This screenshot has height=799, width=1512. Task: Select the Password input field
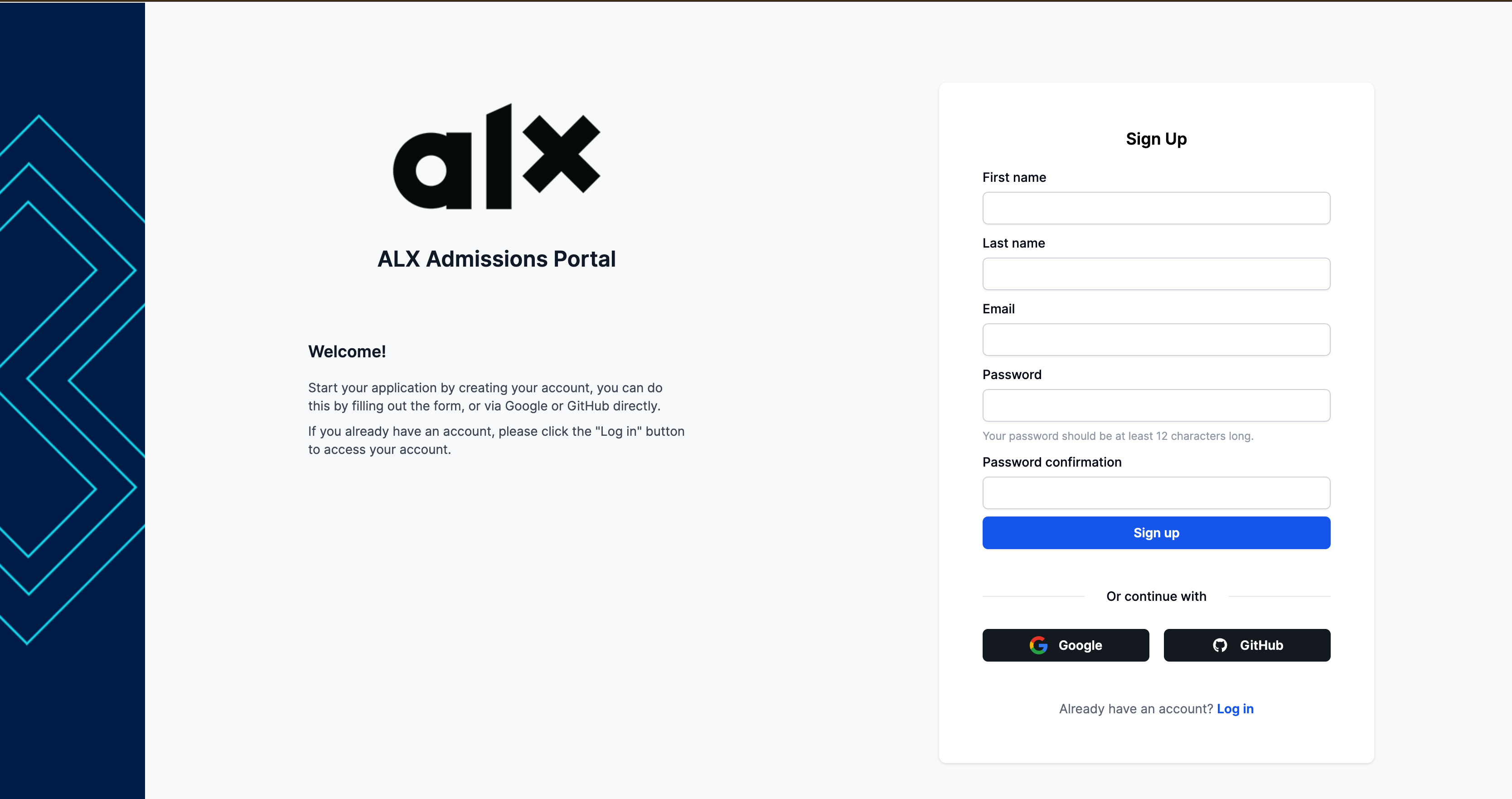click(x=1156, y=405)
